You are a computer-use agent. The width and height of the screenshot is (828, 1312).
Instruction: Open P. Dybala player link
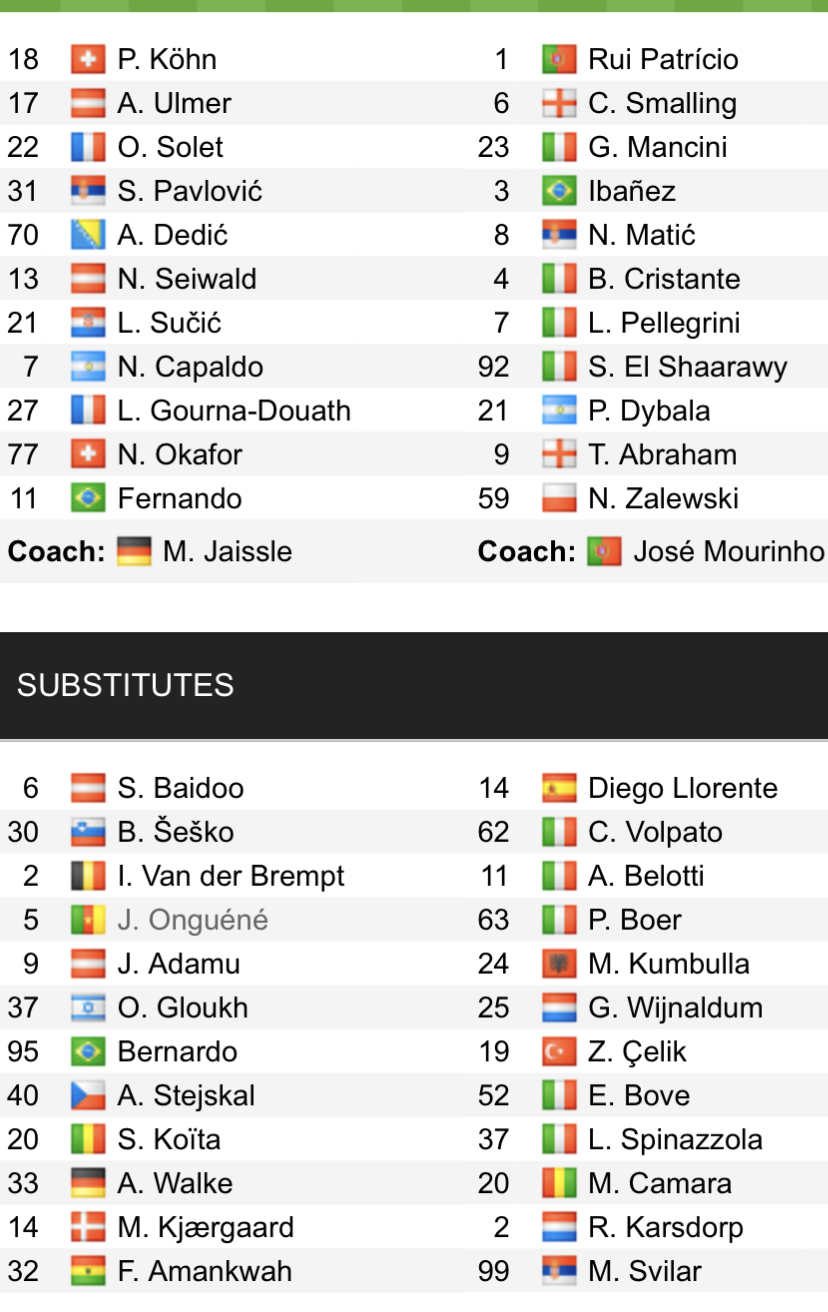point(649,411)
